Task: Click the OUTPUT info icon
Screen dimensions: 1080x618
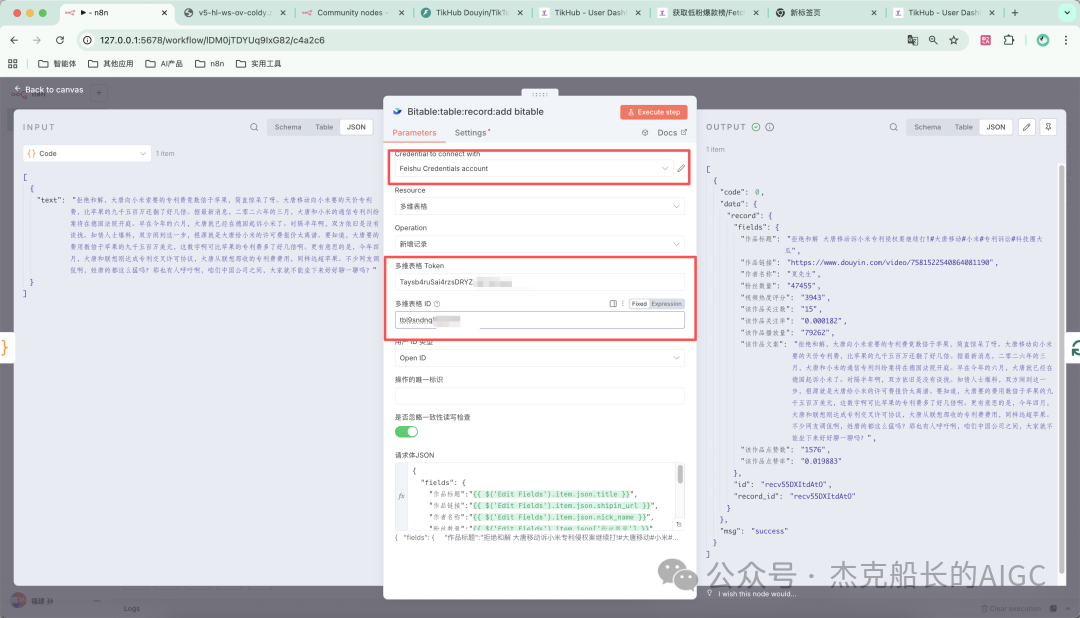Action: point(769,127)
